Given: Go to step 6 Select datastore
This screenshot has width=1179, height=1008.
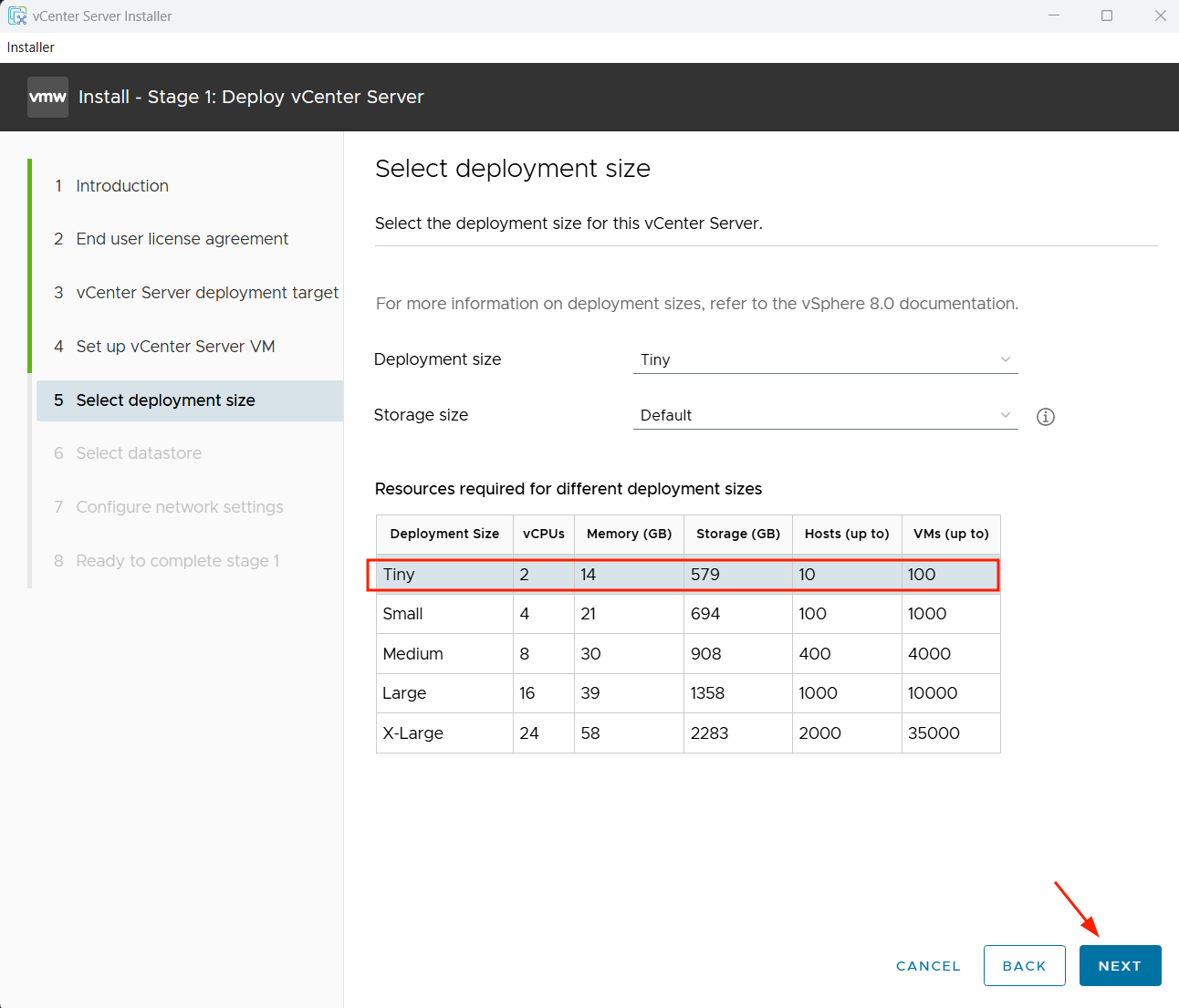Looking at the screenshot, I should point(128,453).
